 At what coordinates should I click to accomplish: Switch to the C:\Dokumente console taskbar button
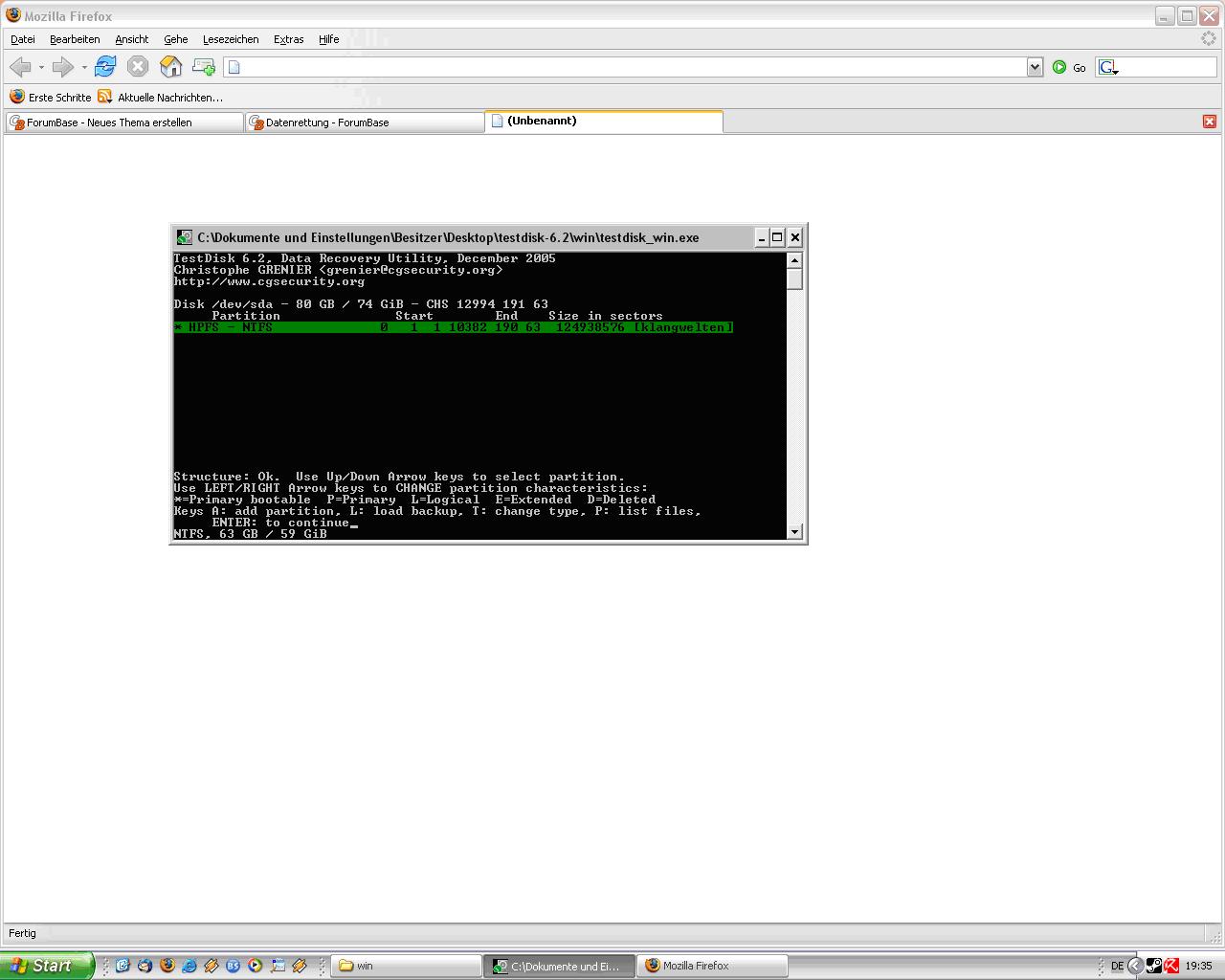click(x=560, y=966)
